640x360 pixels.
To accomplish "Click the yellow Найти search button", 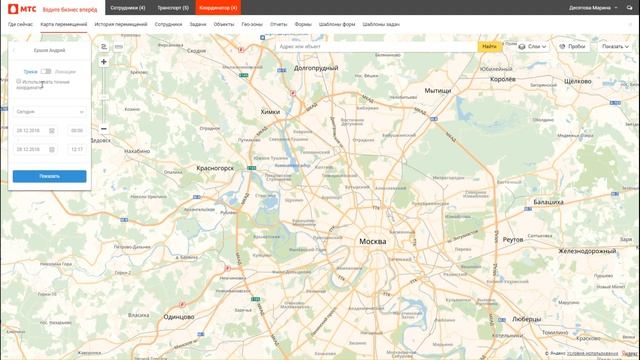I will (489, 47).
